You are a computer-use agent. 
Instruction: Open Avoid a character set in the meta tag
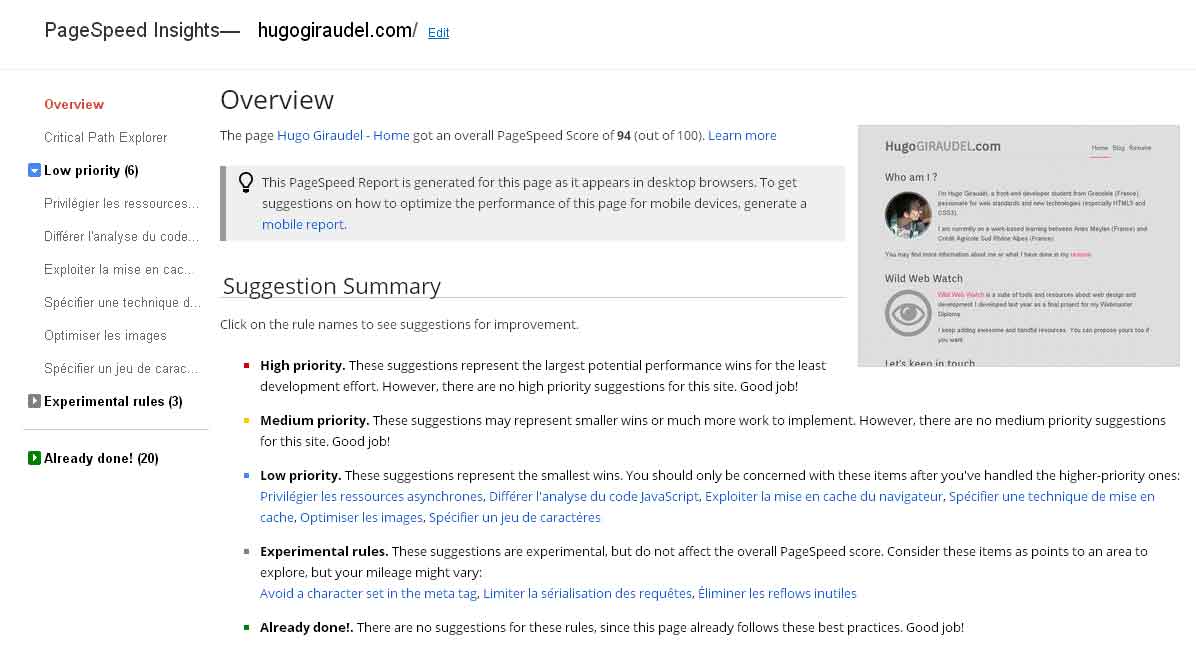pos(368,594)
